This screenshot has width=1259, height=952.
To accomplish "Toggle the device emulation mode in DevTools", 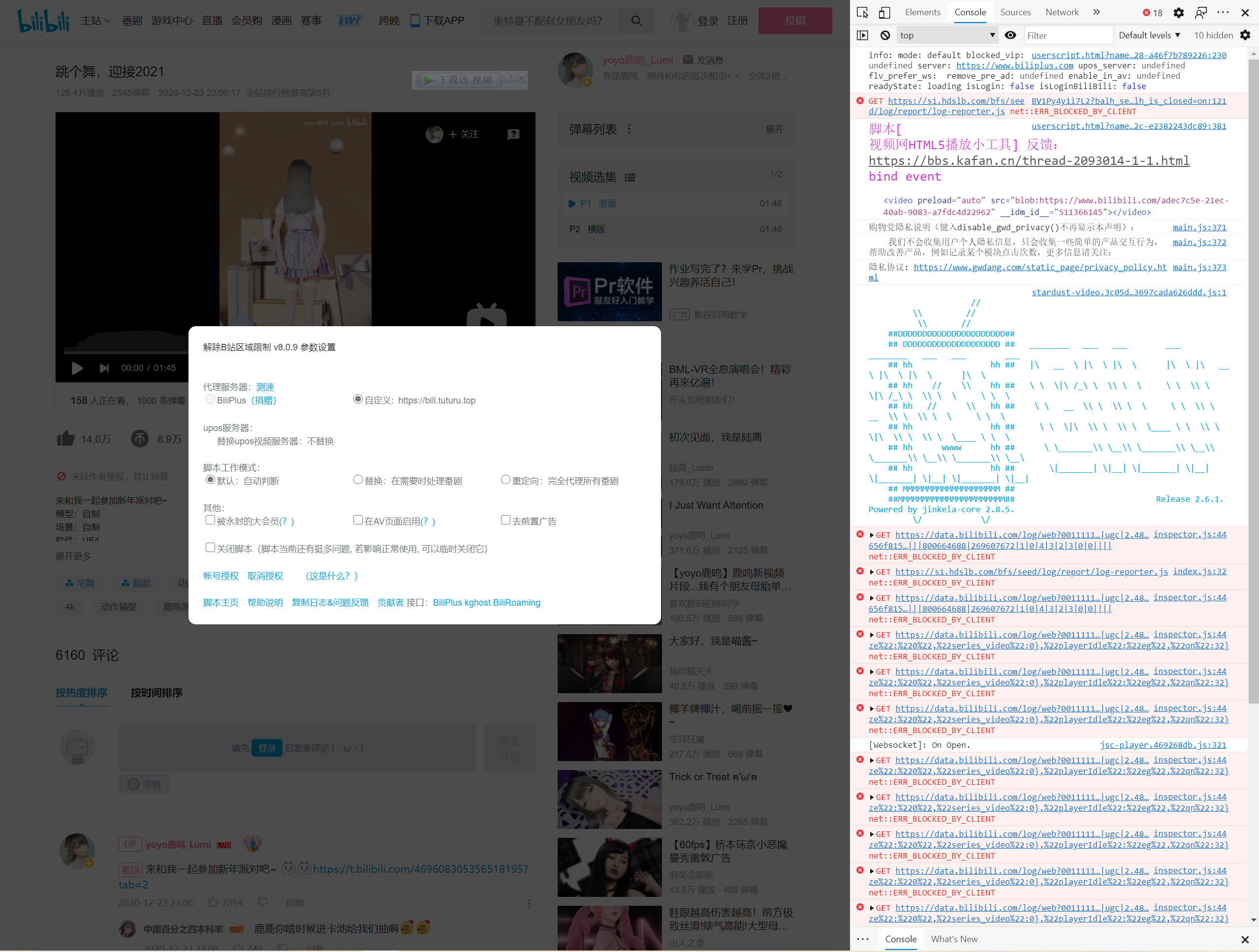I will pyautogui.click(x=884, y=12).
